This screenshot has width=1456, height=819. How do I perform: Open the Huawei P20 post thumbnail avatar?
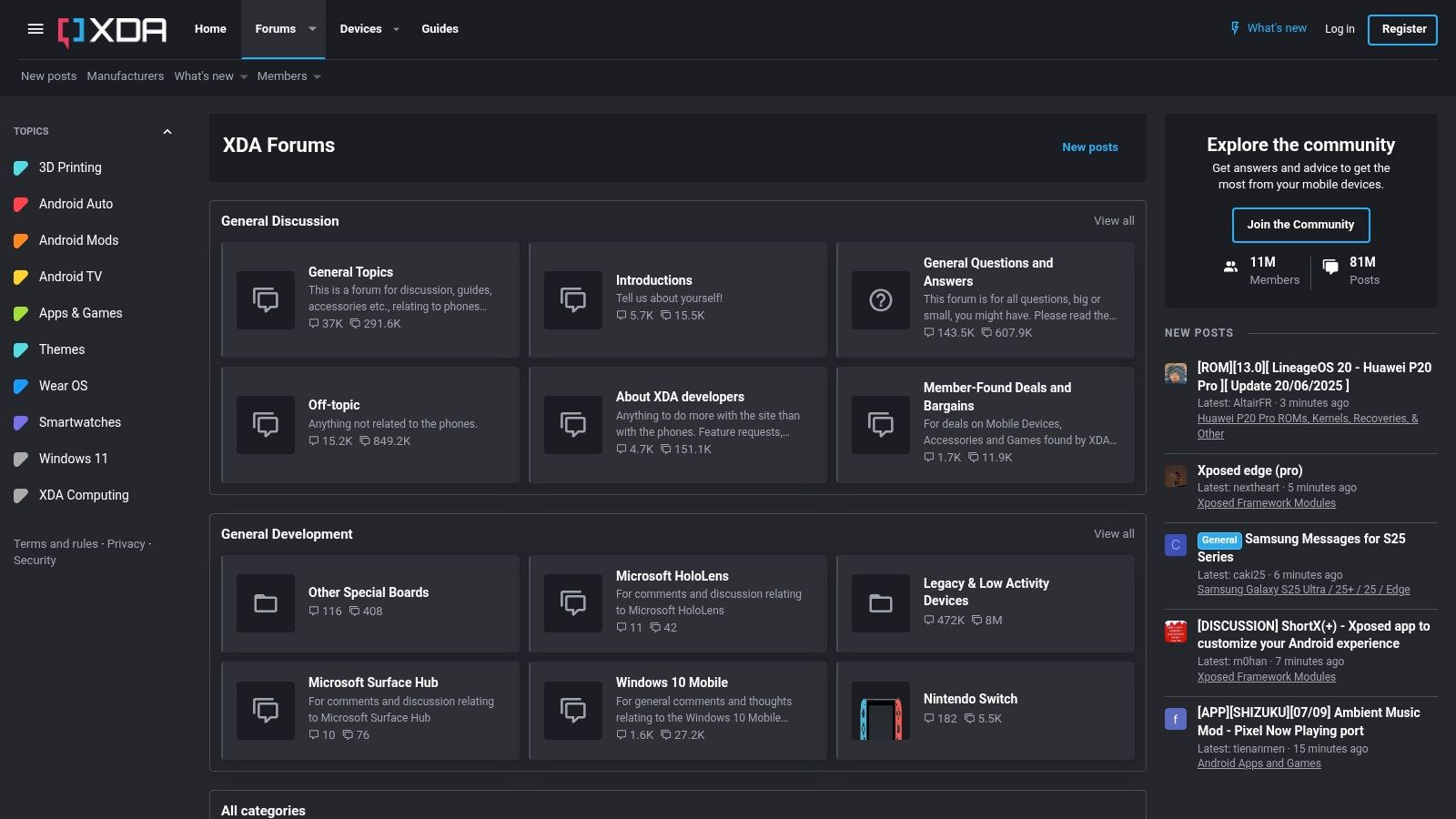pyautogui.click(x=1175, y=373)
